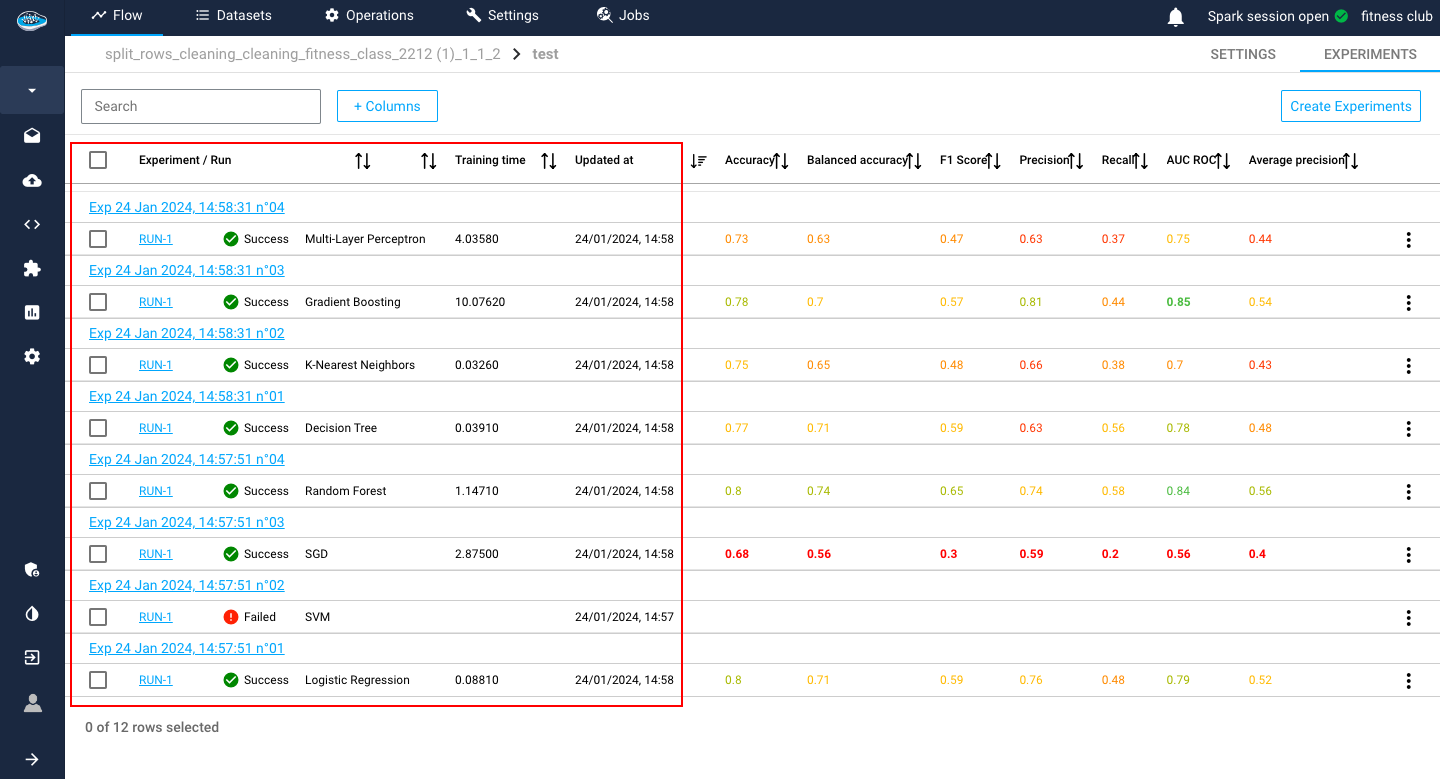Viewport: 1440px width, 779px height.
Task: Click into the Search input field
Action: (x=201, y=106)
